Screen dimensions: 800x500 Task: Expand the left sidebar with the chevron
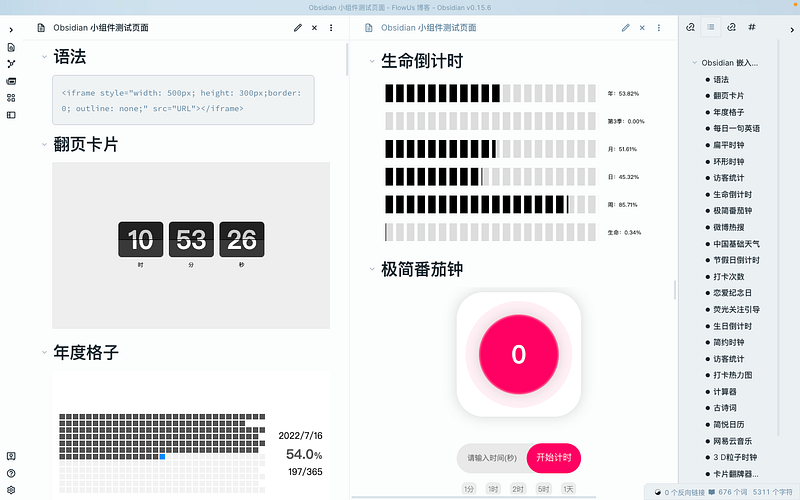[11, 30]
